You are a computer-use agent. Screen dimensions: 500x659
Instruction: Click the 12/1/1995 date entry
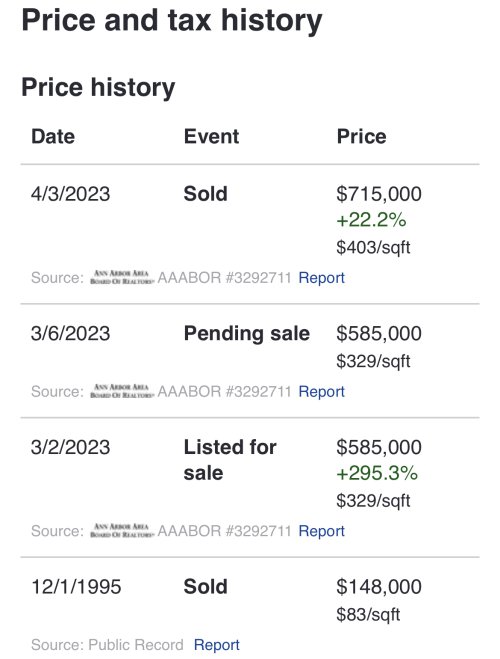[76, 587]
